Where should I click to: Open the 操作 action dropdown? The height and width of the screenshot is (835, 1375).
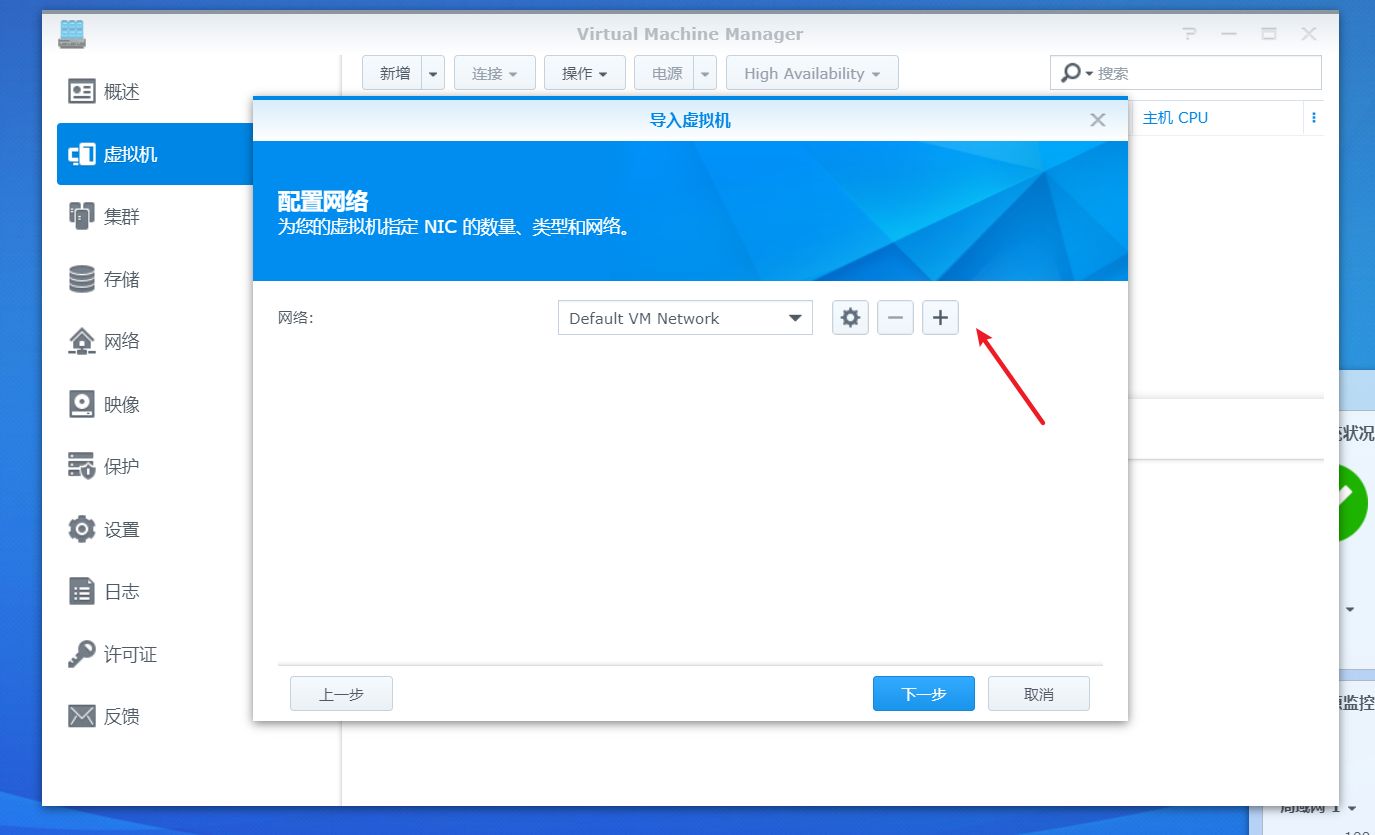pyautogui.click(x=584, y=73)
